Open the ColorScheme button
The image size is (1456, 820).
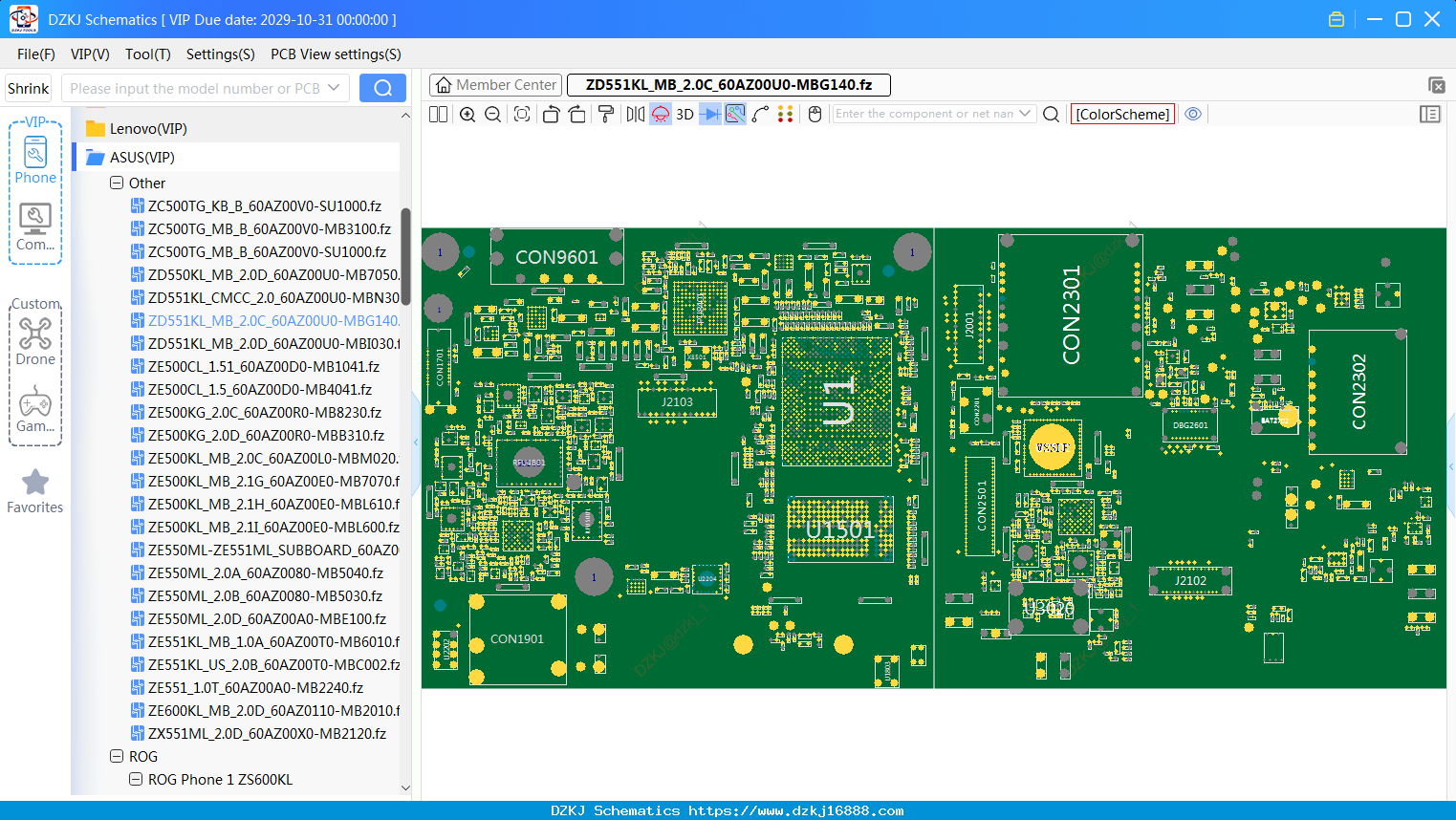point(1122,114)
